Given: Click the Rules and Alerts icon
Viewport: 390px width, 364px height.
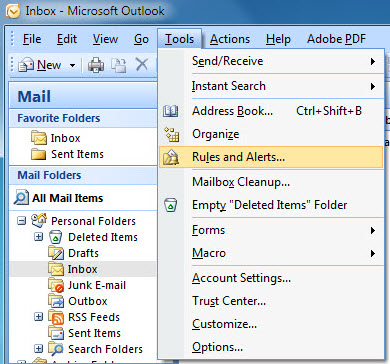Looking at the screenshot, I should [171, 157].
